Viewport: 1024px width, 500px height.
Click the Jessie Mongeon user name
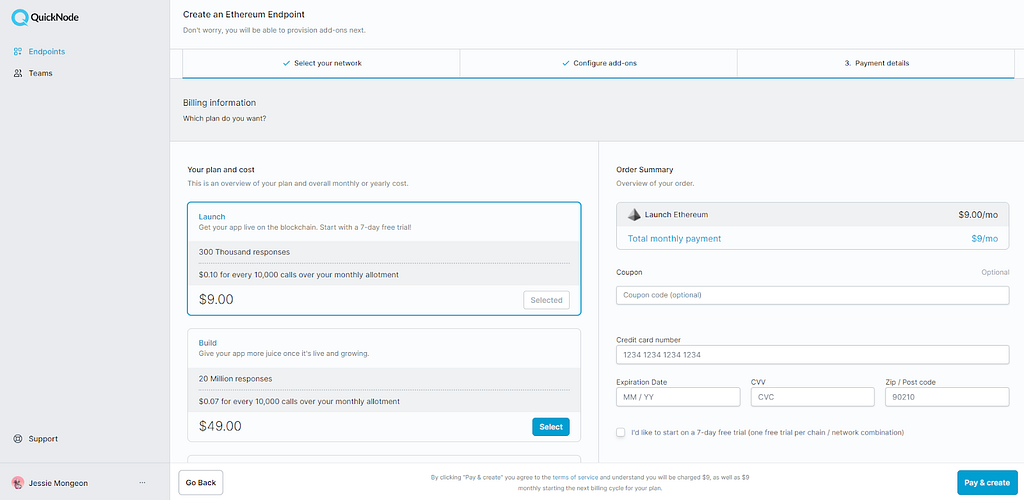[58, 484]
